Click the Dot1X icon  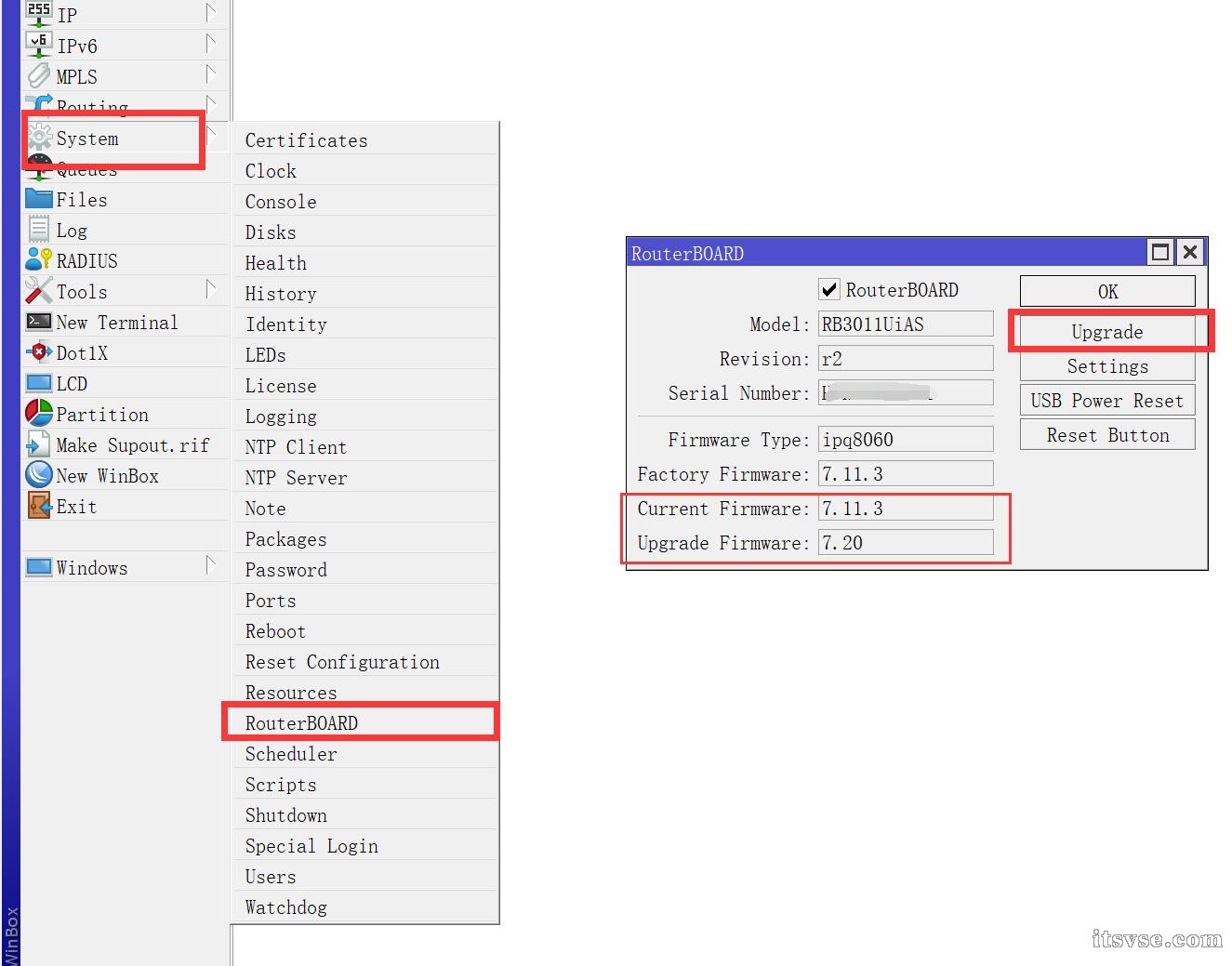pyautogui.click(x=39, y=352)
